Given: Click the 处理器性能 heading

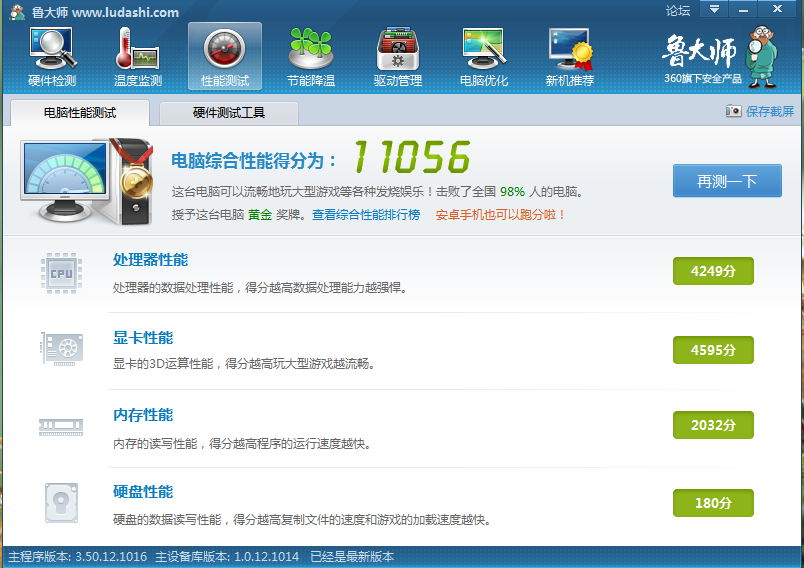Looking at the screenshot, I should [150, 260].
